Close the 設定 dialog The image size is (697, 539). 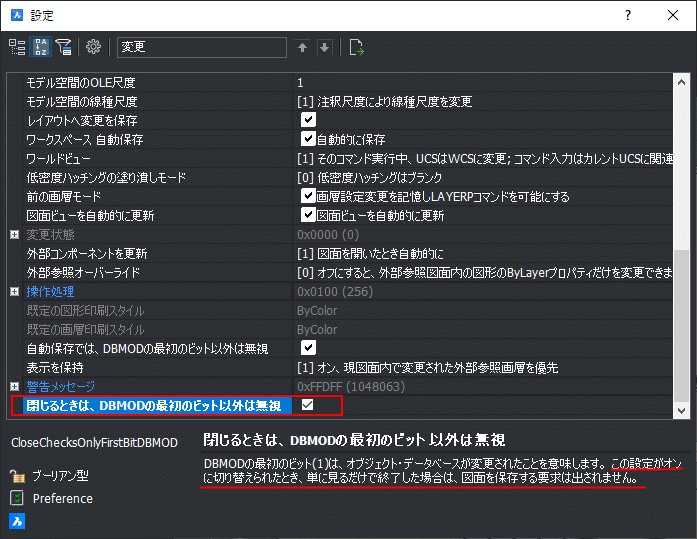pyautogui.click(x=673, y=15)
